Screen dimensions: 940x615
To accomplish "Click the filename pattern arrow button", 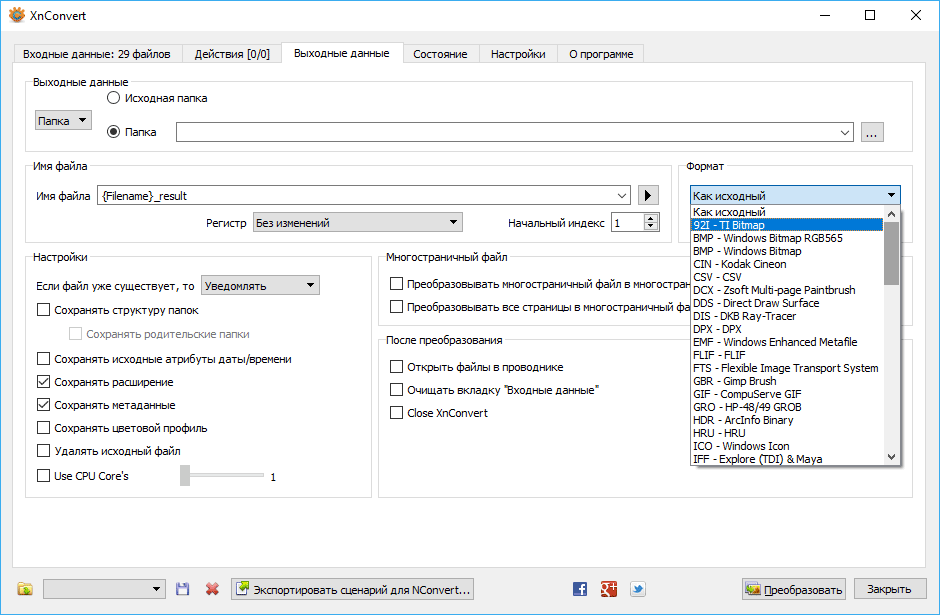I will (648, 195).
